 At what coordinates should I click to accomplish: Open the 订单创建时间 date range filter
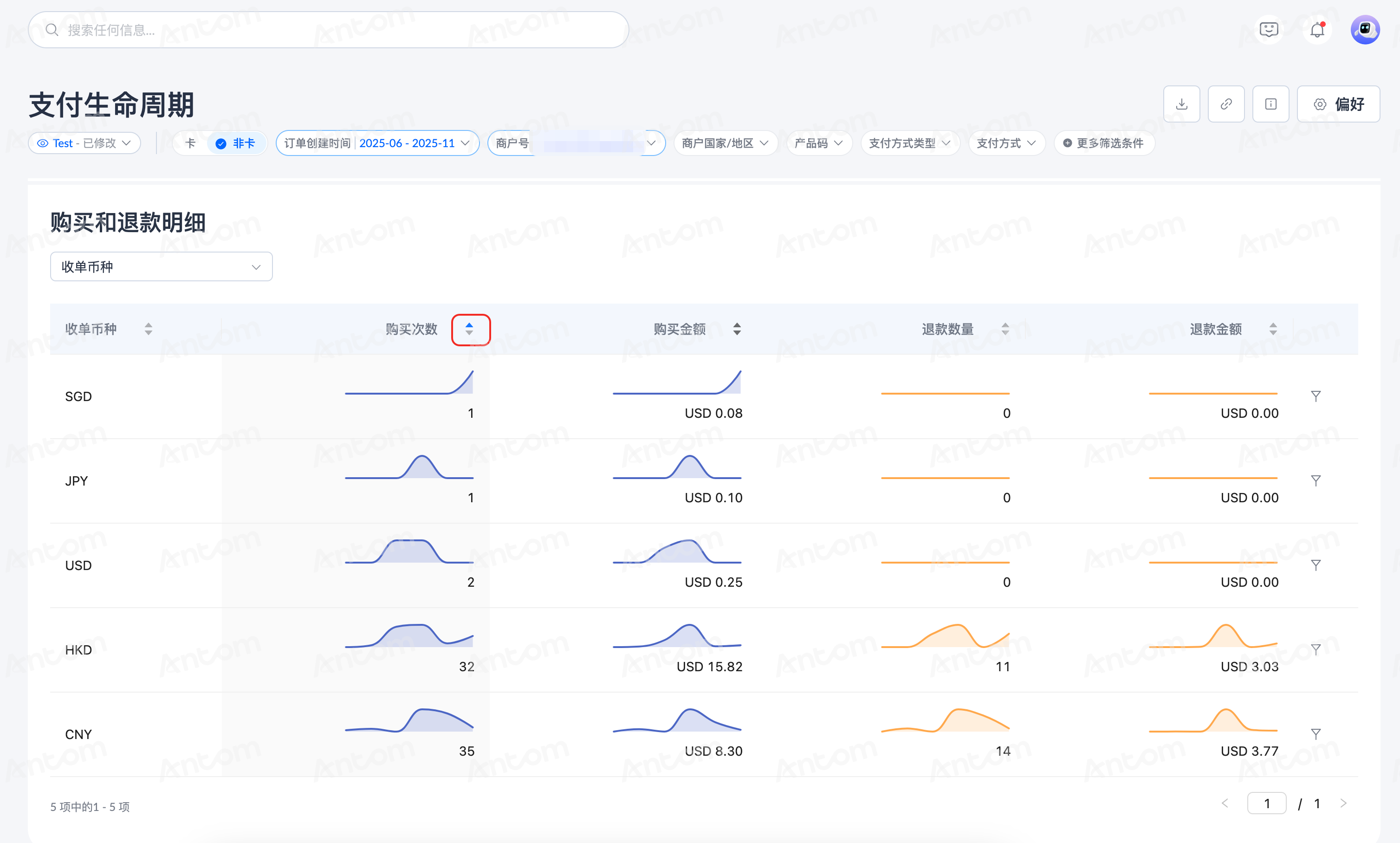click(377, 143)
